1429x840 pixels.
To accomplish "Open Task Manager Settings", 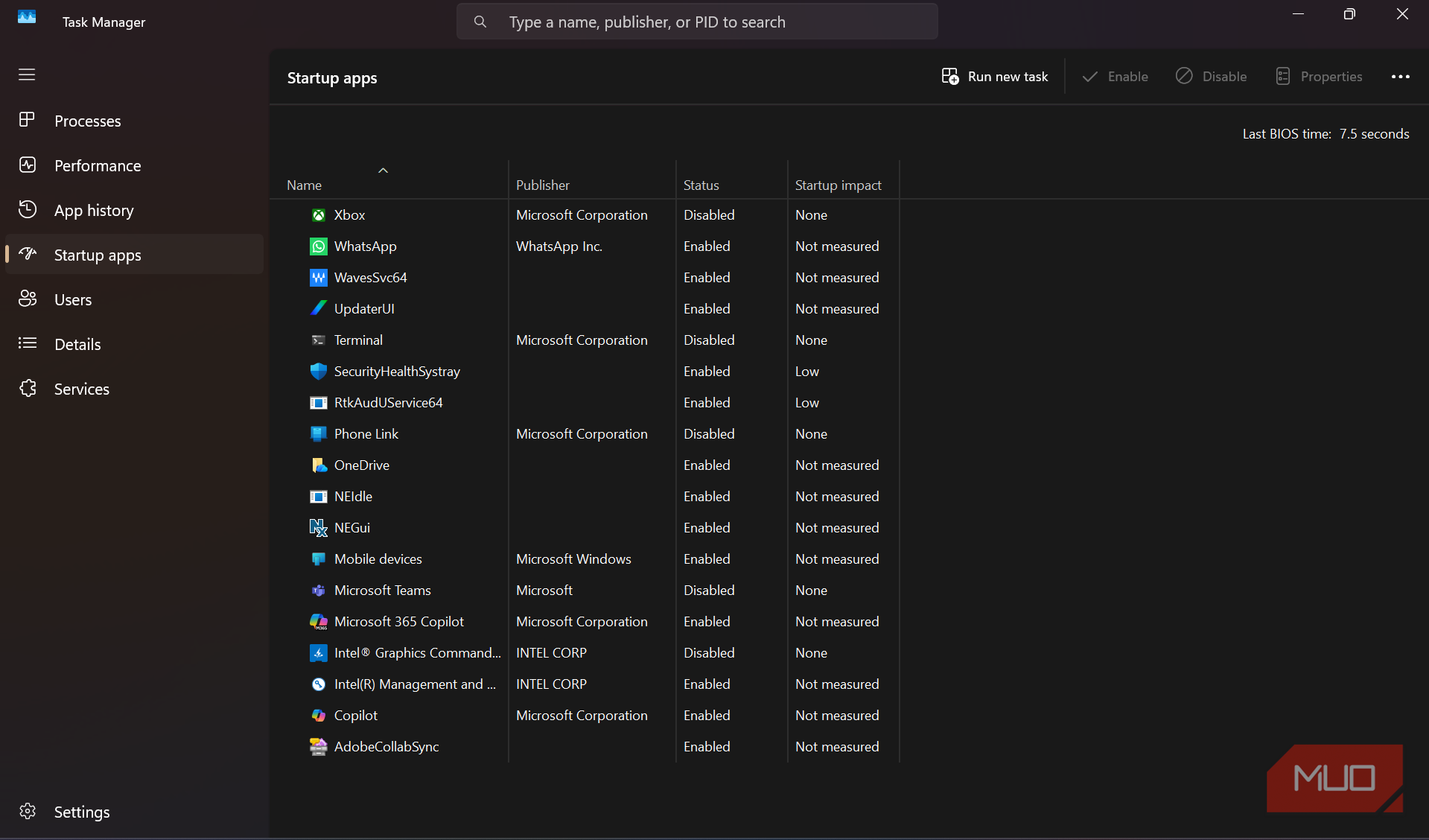I will [x=135, y=812].
